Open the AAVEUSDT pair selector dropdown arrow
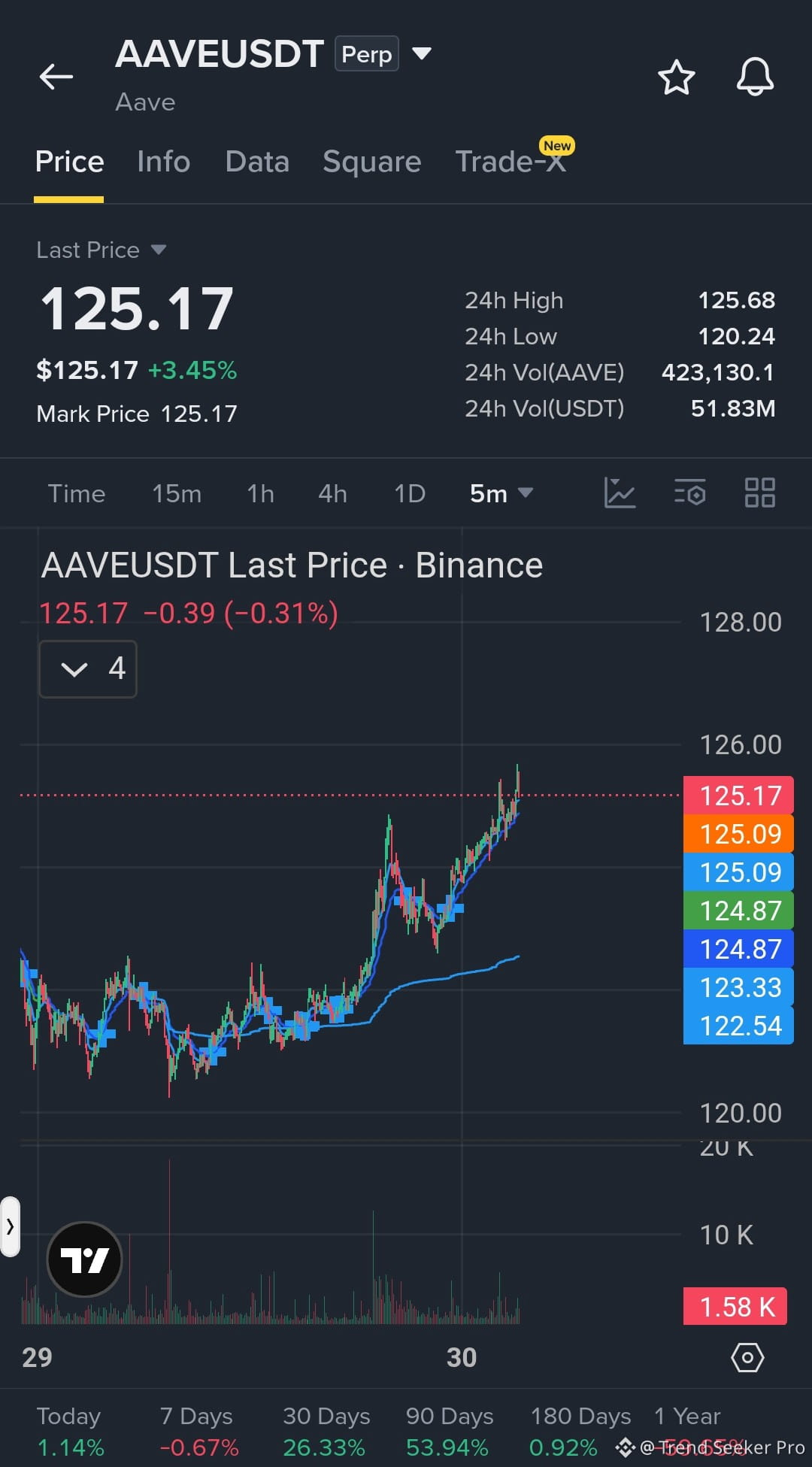Image resolution: width=812 pixels, height=1467 pixels. [422, 53]
